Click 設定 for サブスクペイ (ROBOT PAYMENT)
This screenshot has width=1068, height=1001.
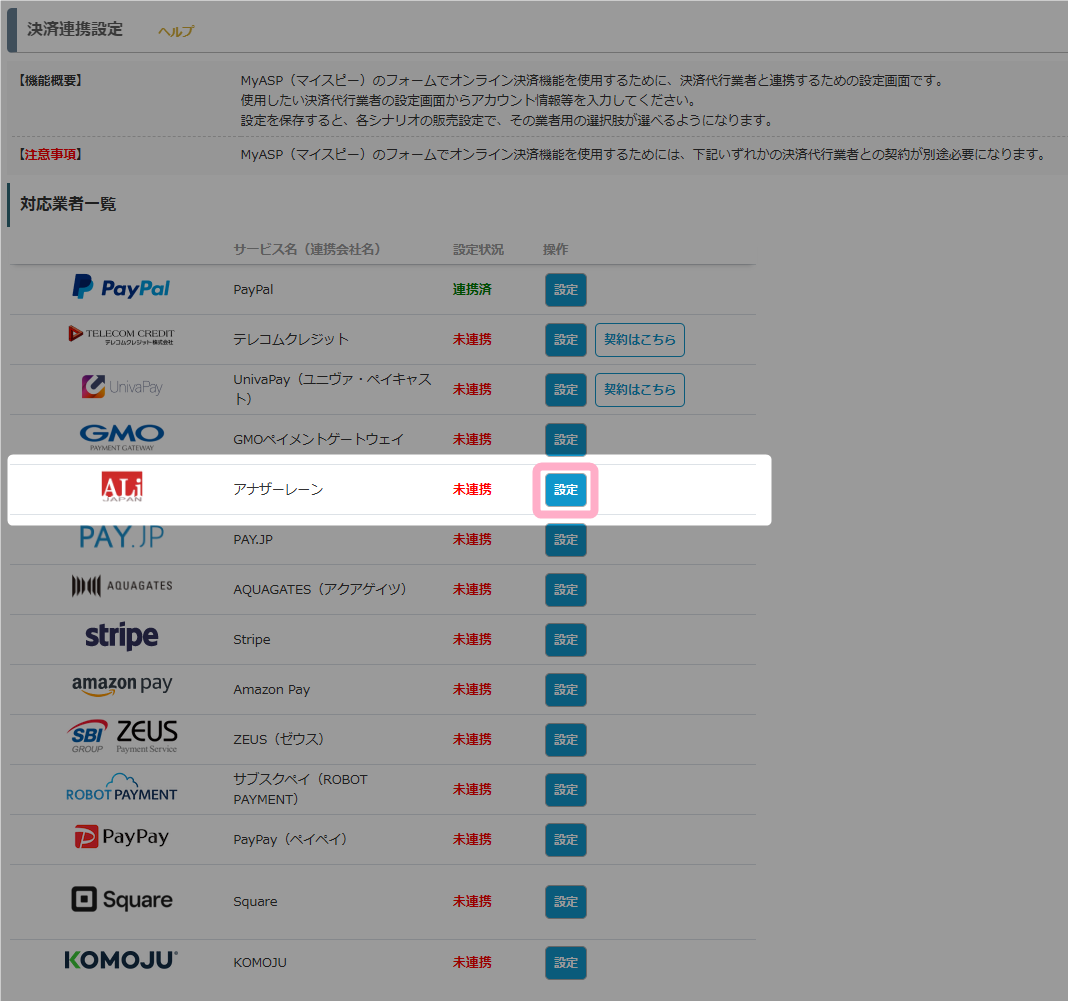(x=566, y=790)
